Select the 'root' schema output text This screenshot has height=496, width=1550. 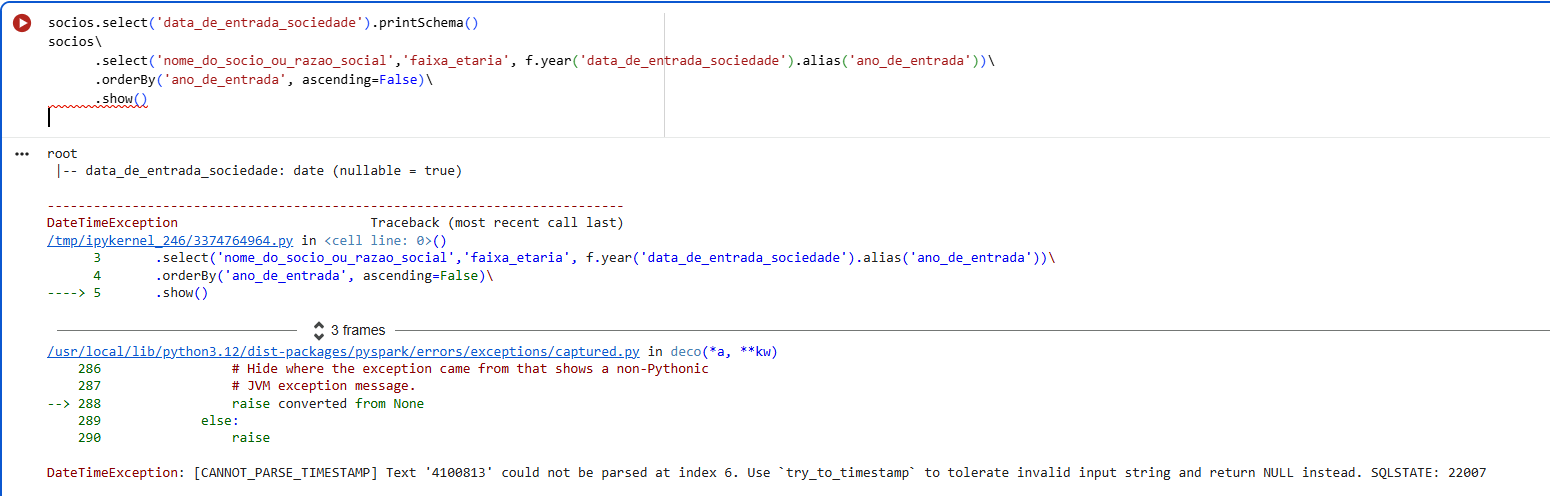[x=62, y=154]
